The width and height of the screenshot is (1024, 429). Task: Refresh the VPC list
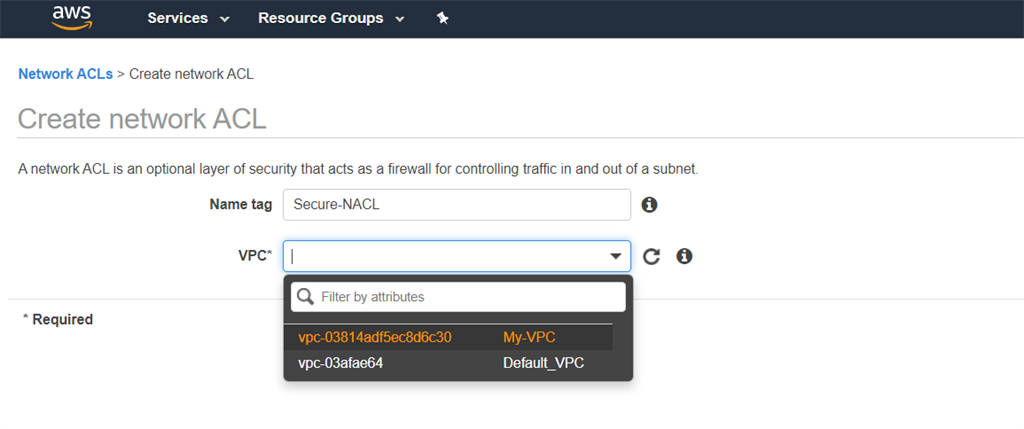pyautogui.click(x=652, y=256)
